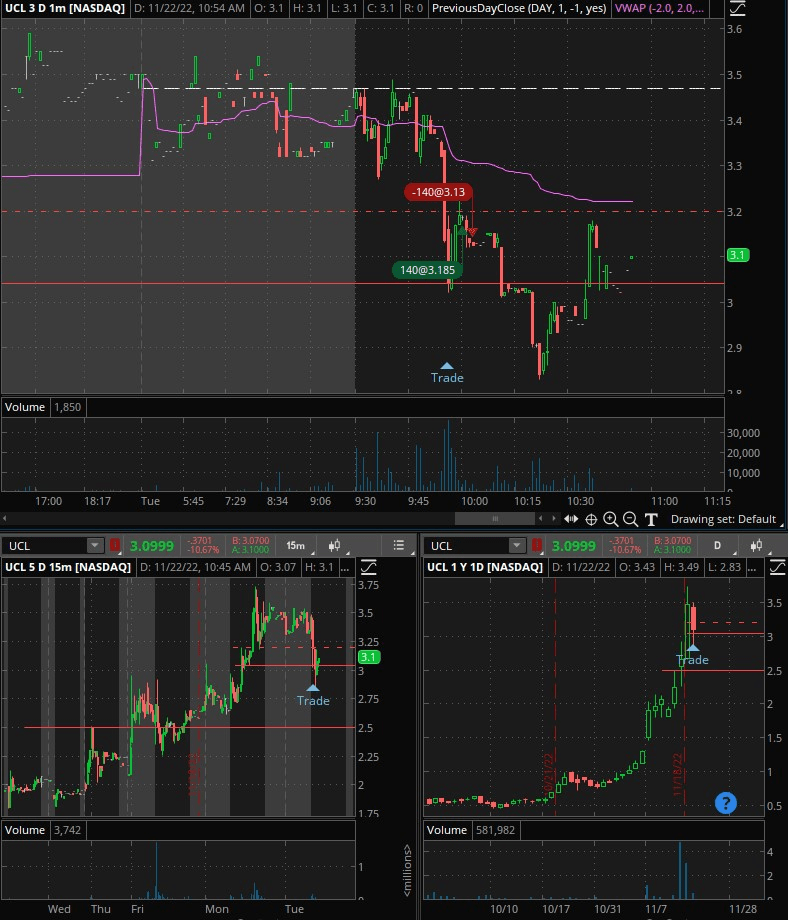
Task: Click the Trade marker on the 15m chart
Action: coord(313,696)
